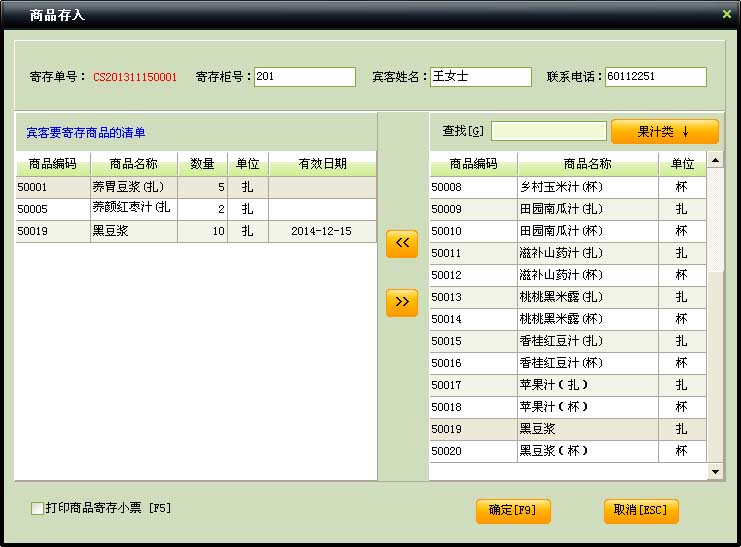This screenshot has height=547, width=741.
Task: Click the double right arrow remove button
Action: tap(402, 302)
